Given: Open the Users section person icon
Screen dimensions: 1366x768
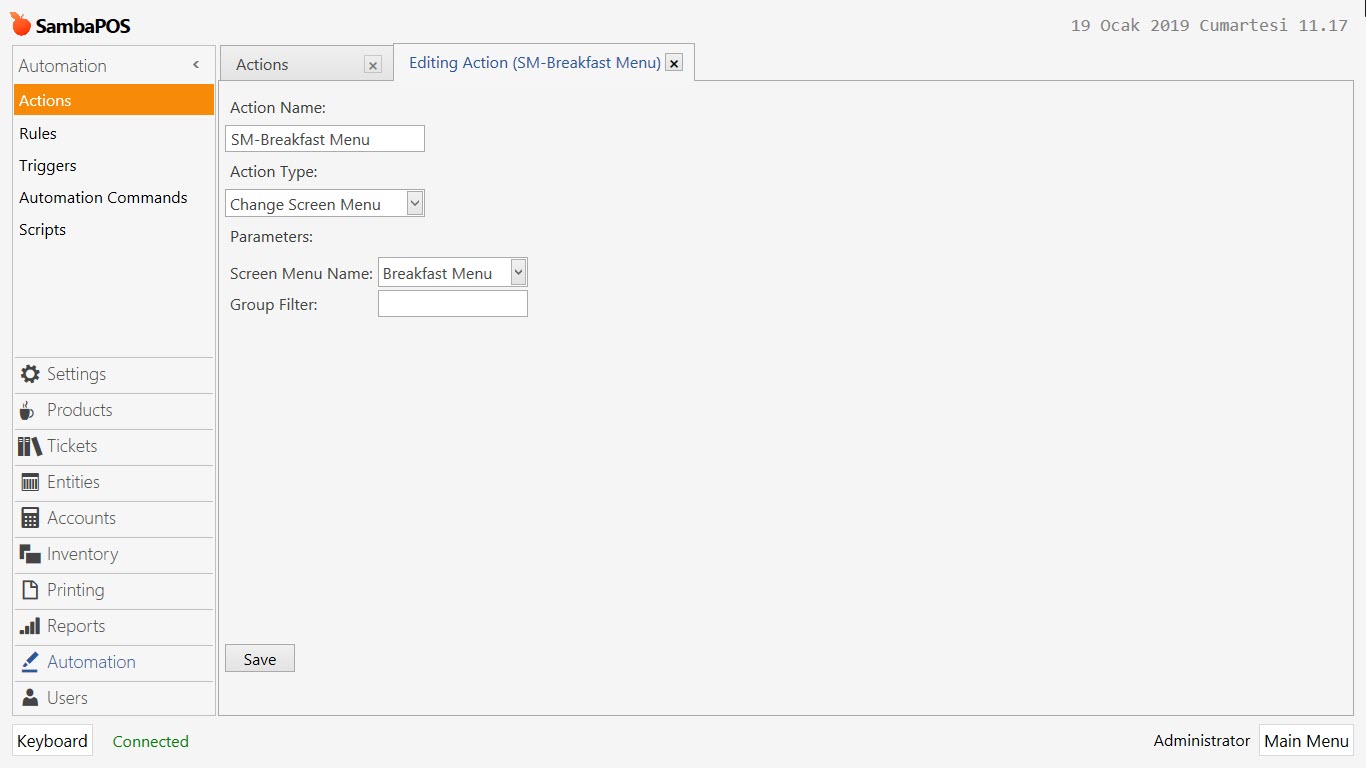Looking at the screenshot, I should [x=28, y=698].
